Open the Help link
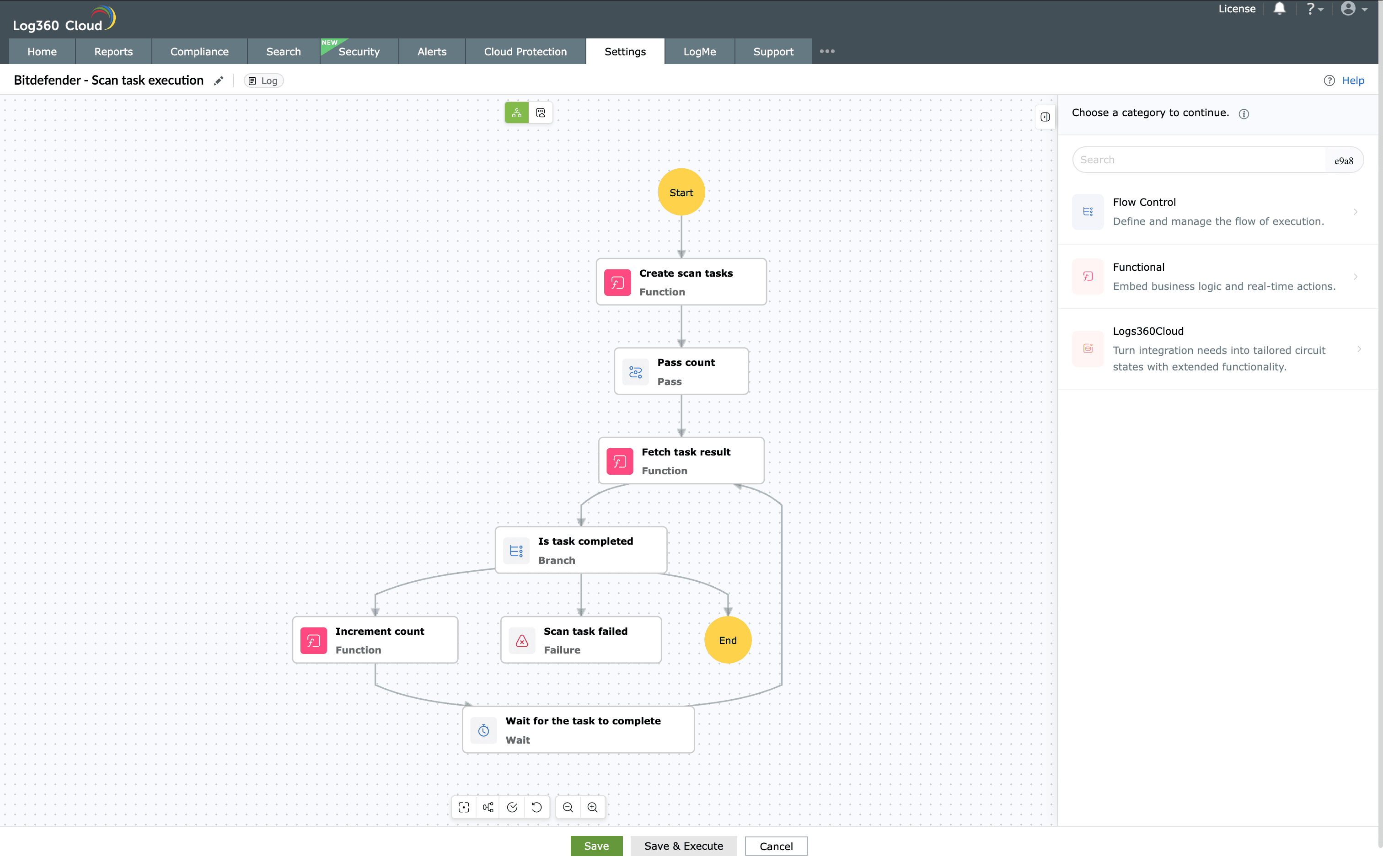1383x868 pixels. [1352, 80]
